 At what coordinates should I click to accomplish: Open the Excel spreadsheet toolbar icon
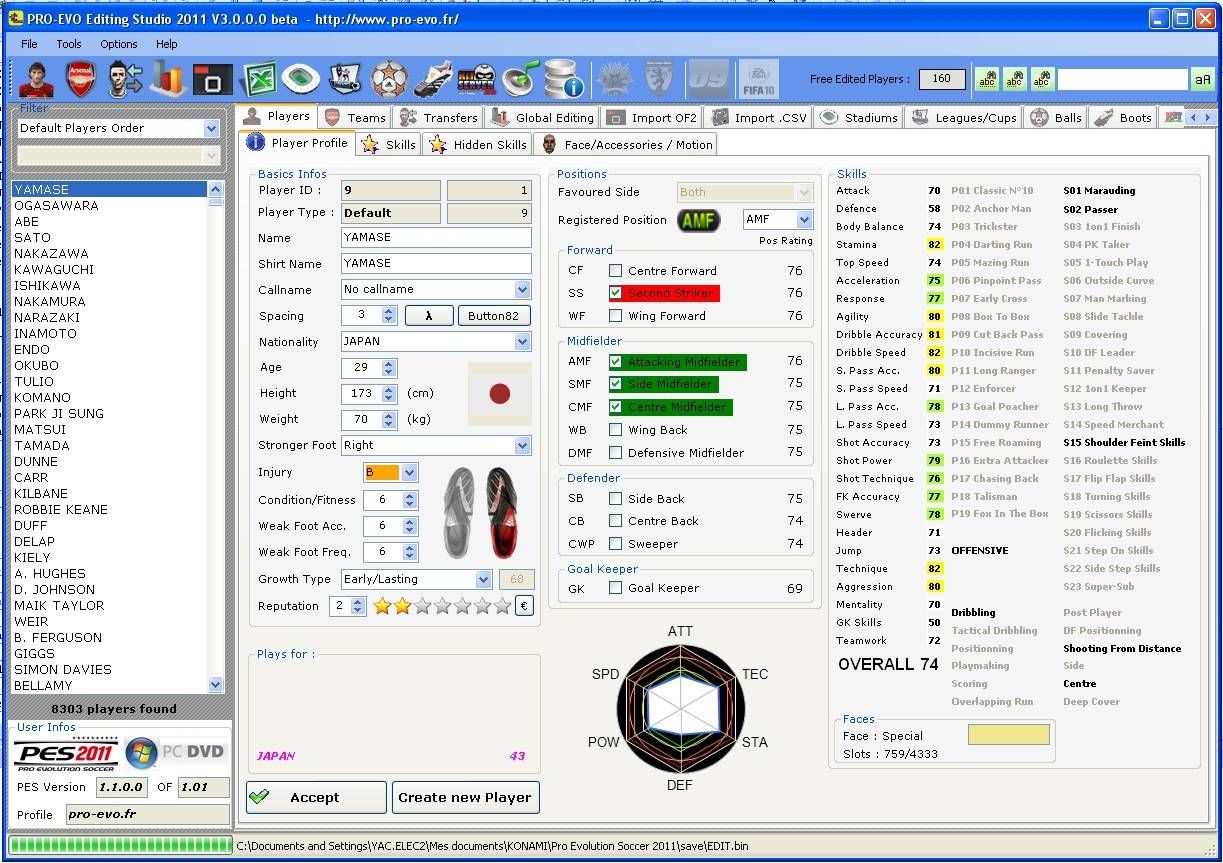pos(260,78)
